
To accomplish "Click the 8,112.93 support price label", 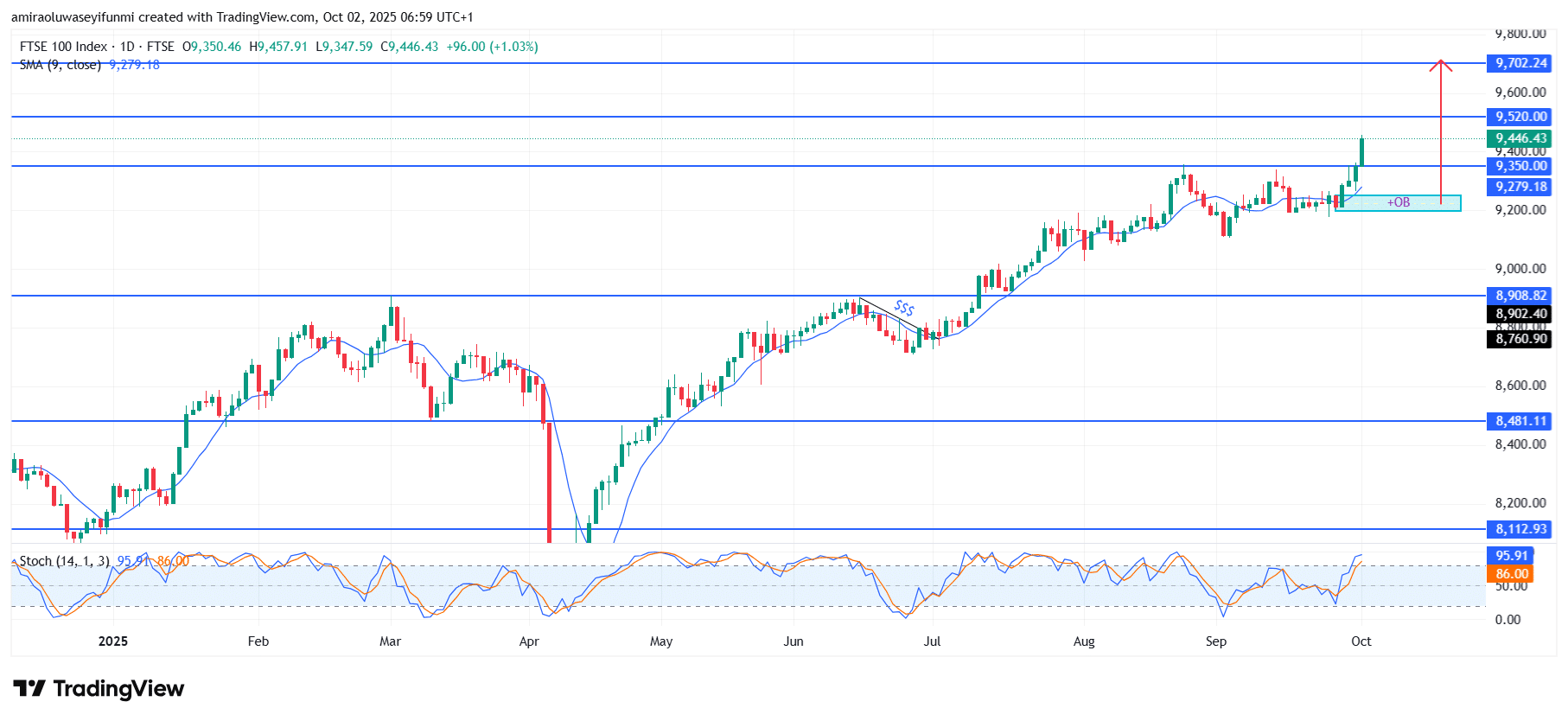I will click(x=1520, y=529).
